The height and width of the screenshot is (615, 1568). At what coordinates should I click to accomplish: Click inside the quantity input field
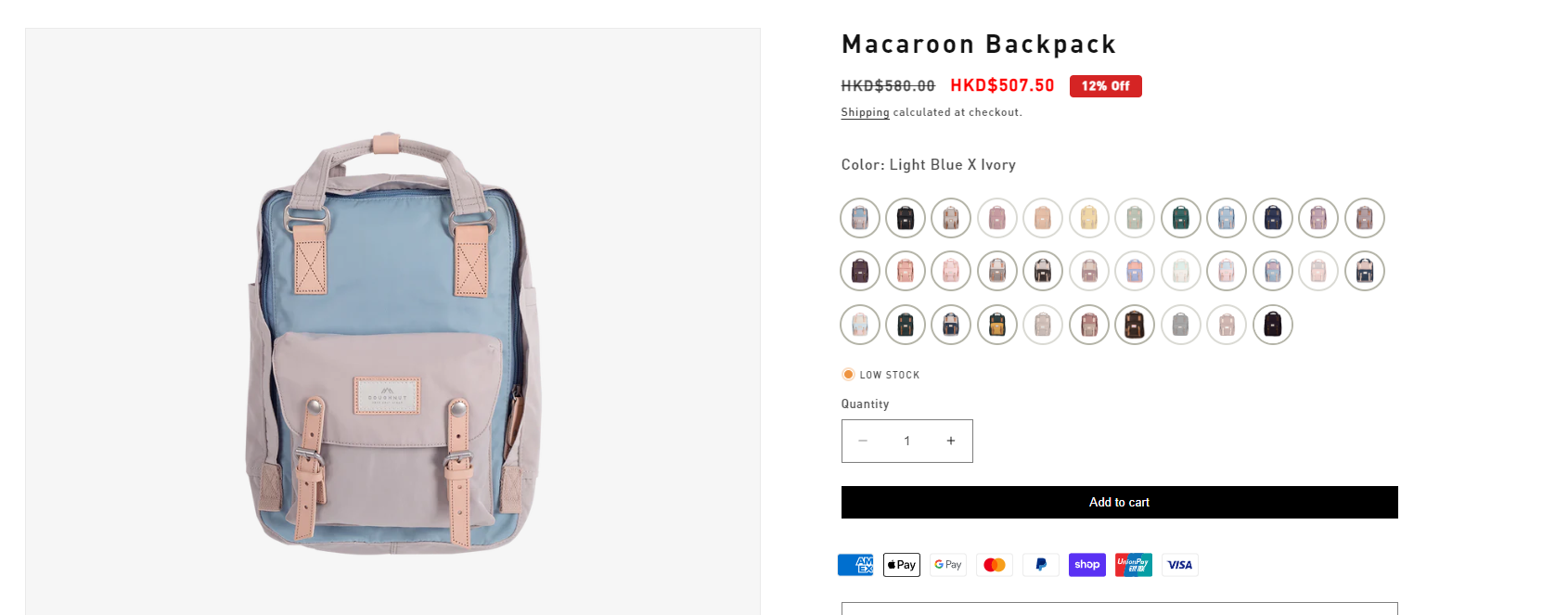point(906,441)
